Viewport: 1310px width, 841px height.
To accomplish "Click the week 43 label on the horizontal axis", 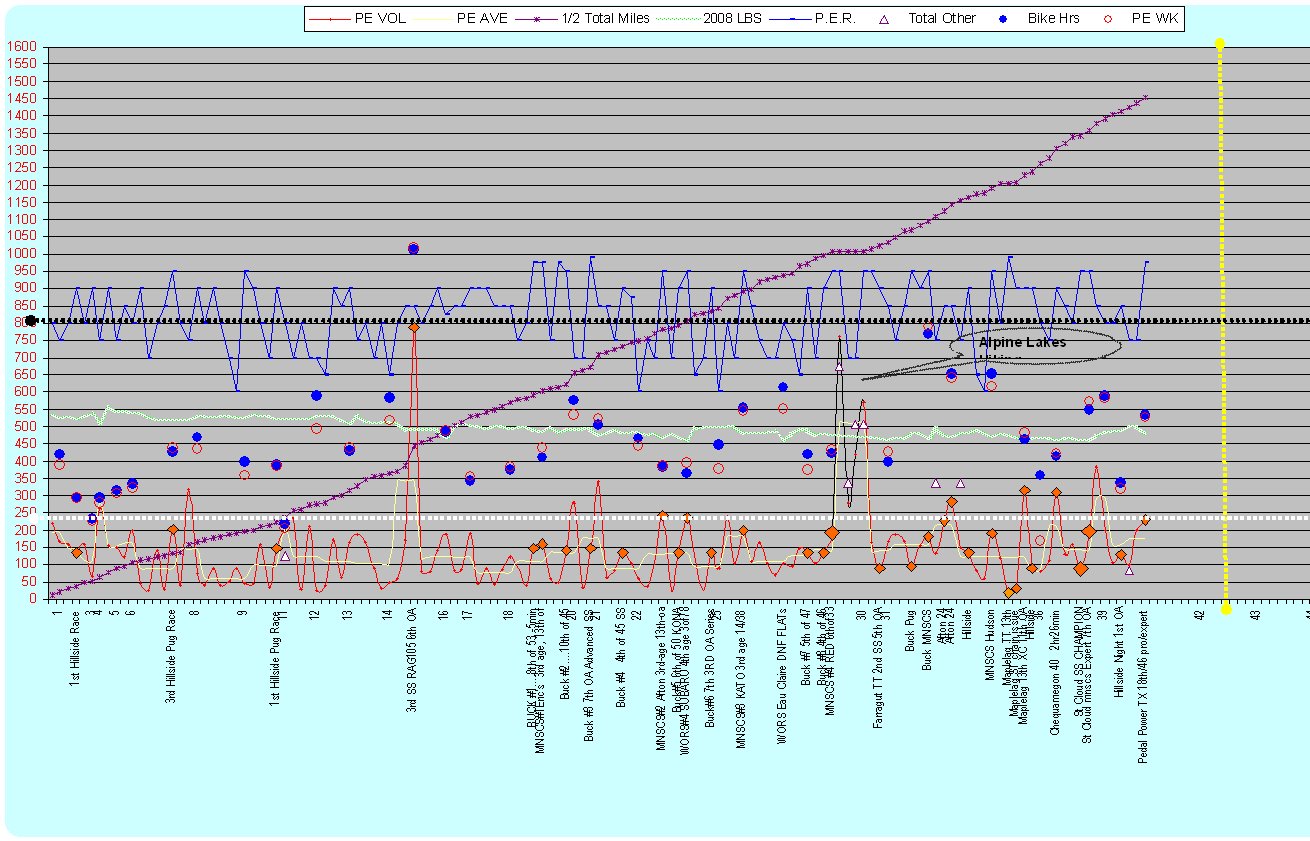I will point(1256,614).
